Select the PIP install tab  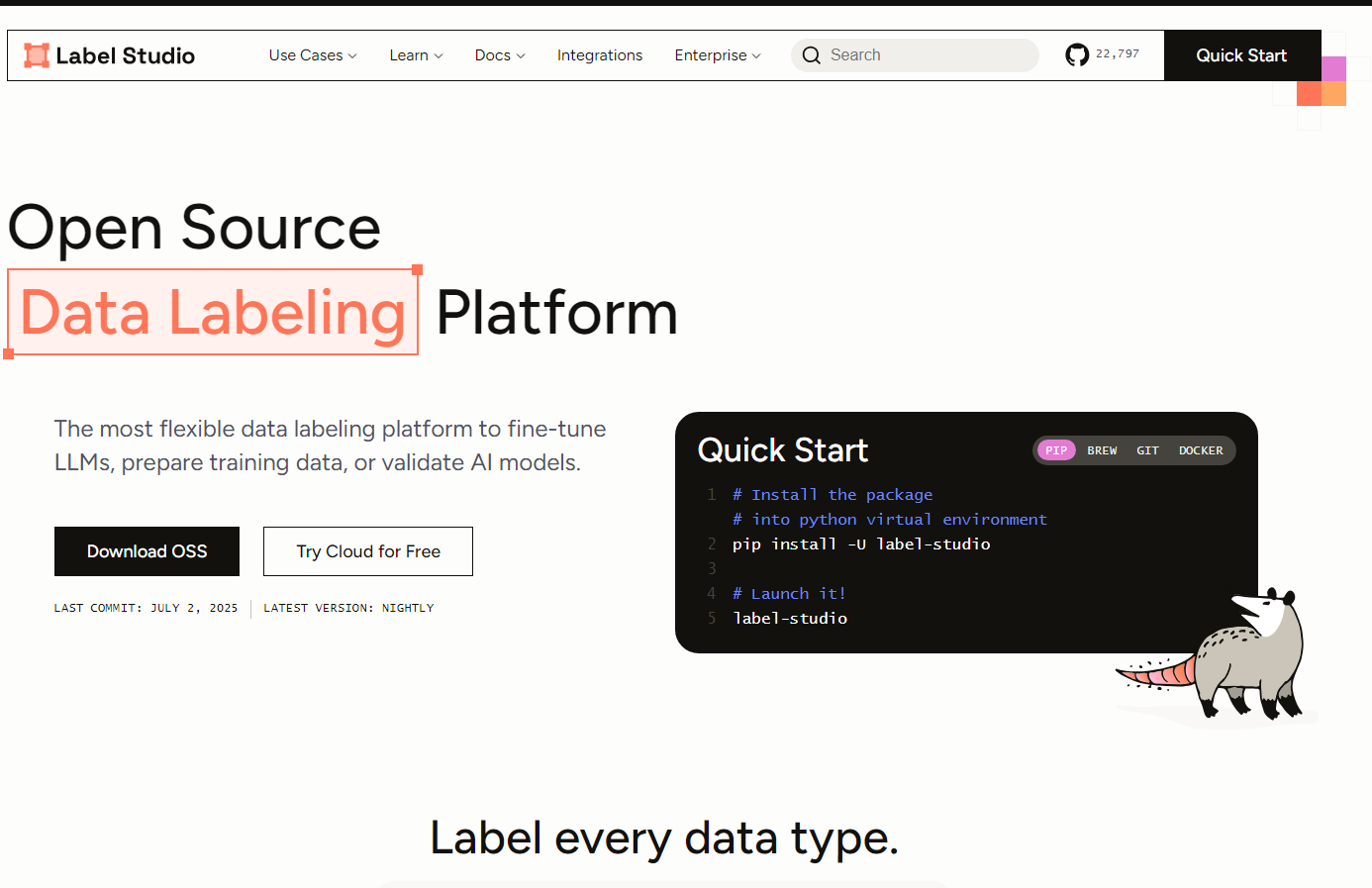click(1056, 450)
